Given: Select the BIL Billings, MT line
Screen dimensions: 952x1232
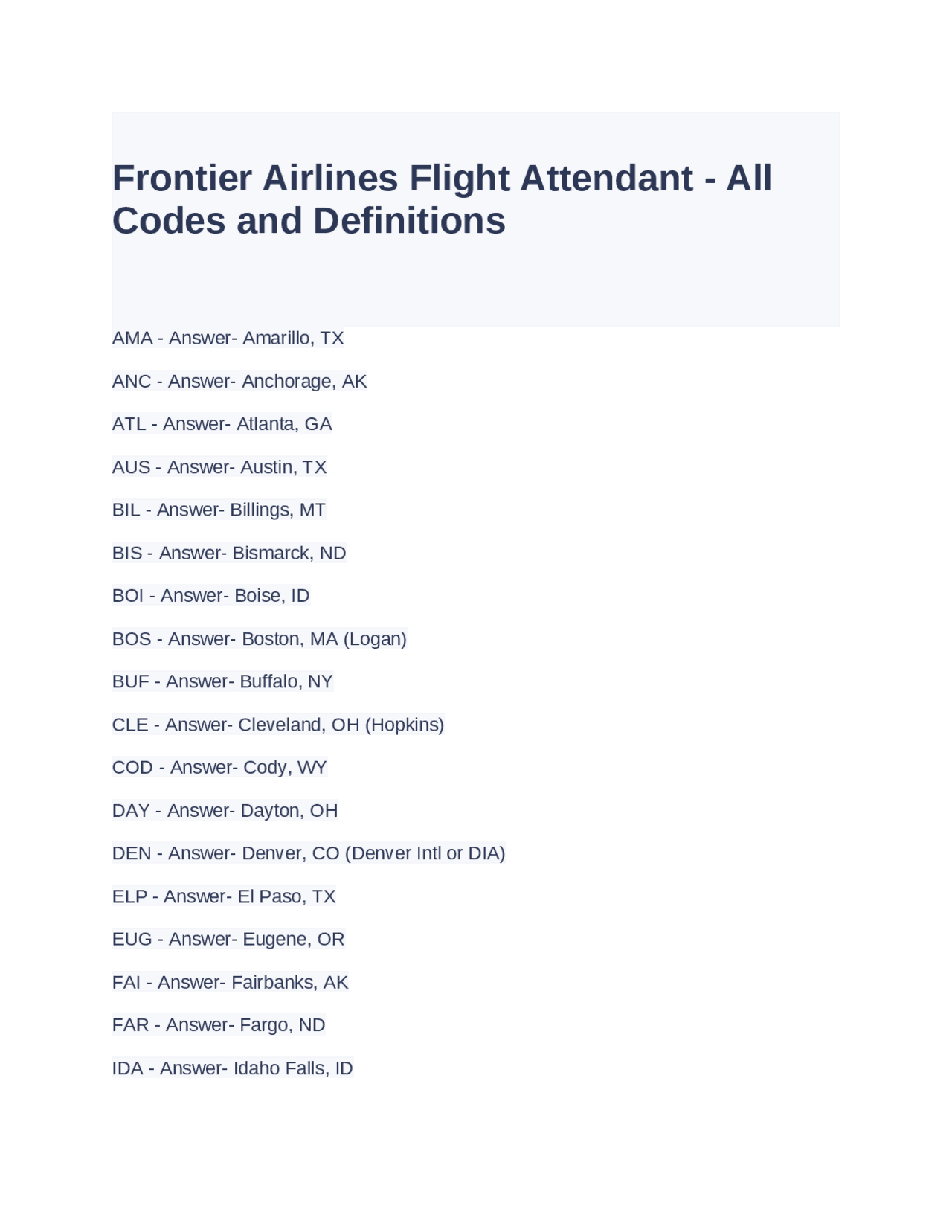Looking at the screenshot, I should (x=219, y=510).
